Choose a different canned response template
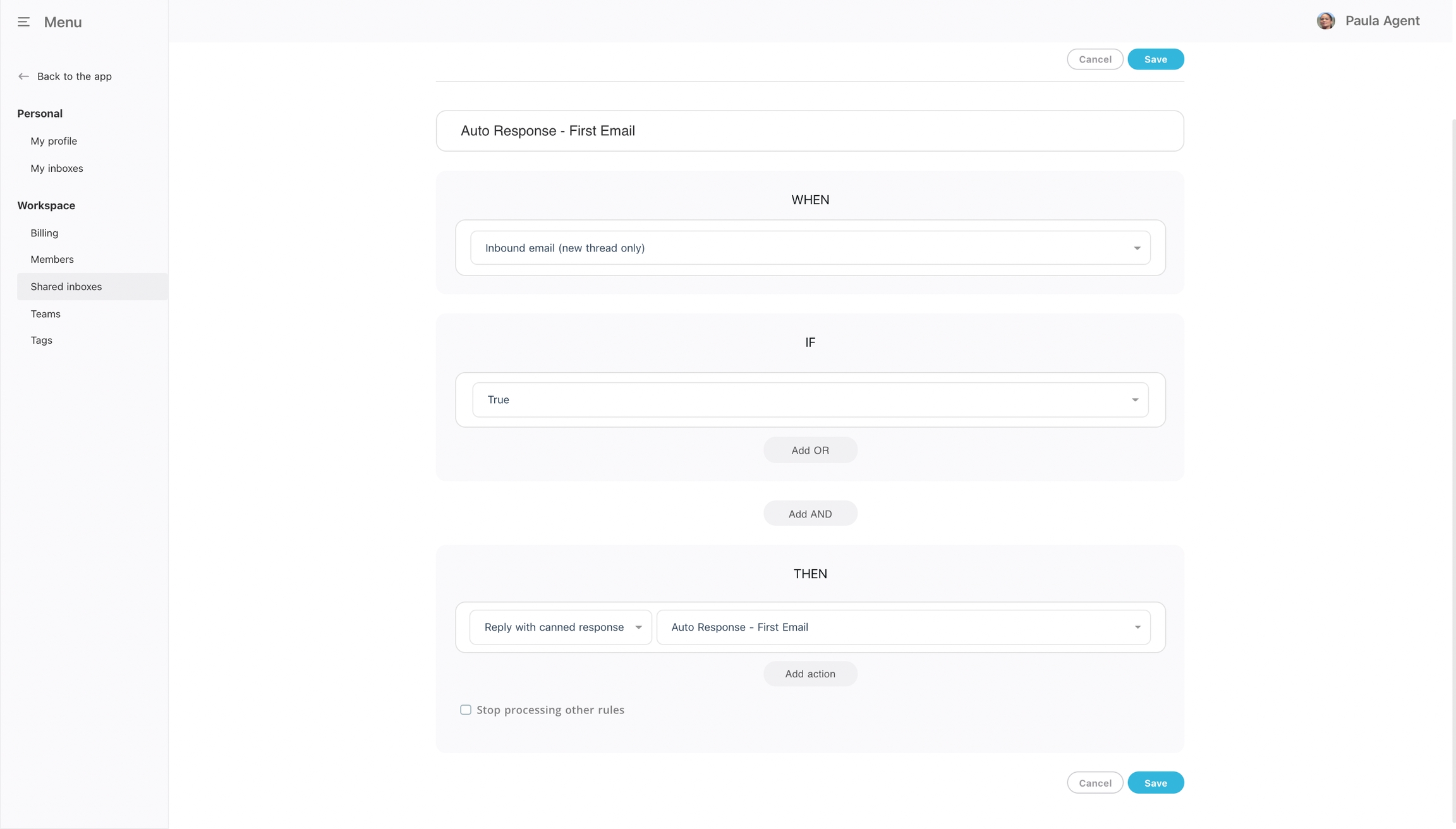Image resolution: width=1456 pixels, height=829 pixels. (903, 627)
